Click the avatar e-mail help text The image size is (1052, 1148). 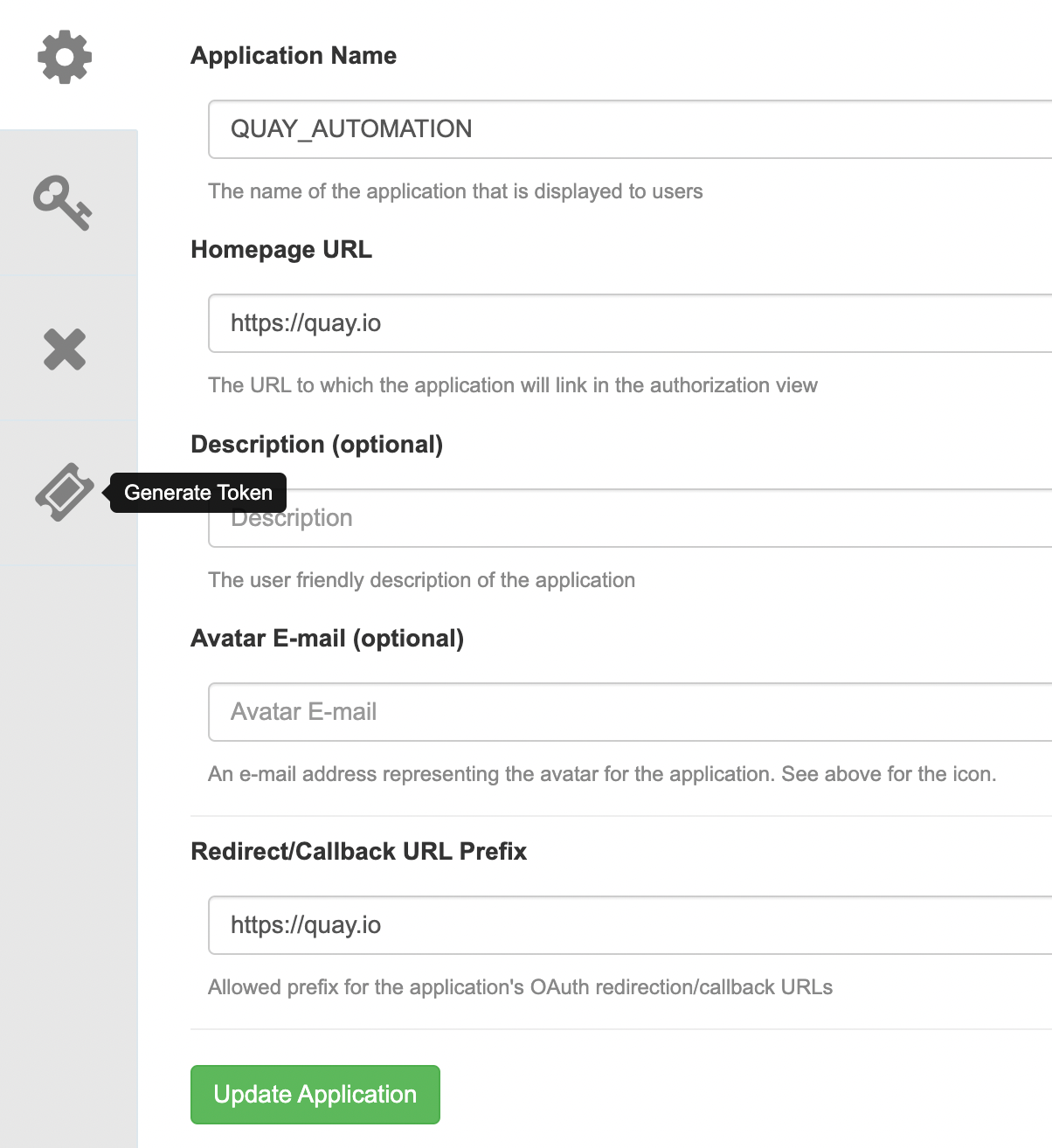click(x=602, y=774)
